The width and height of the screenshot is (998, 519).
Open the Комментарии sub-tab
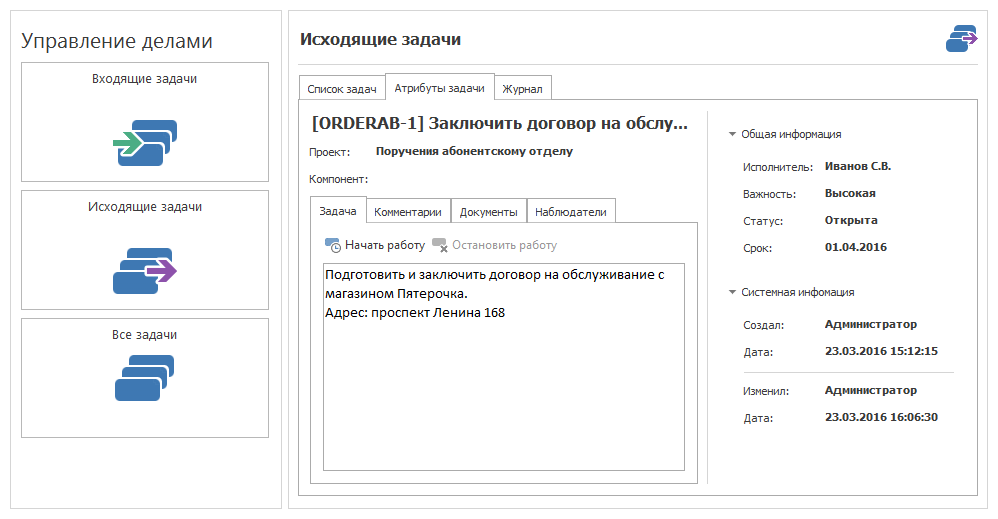[408, 211]
